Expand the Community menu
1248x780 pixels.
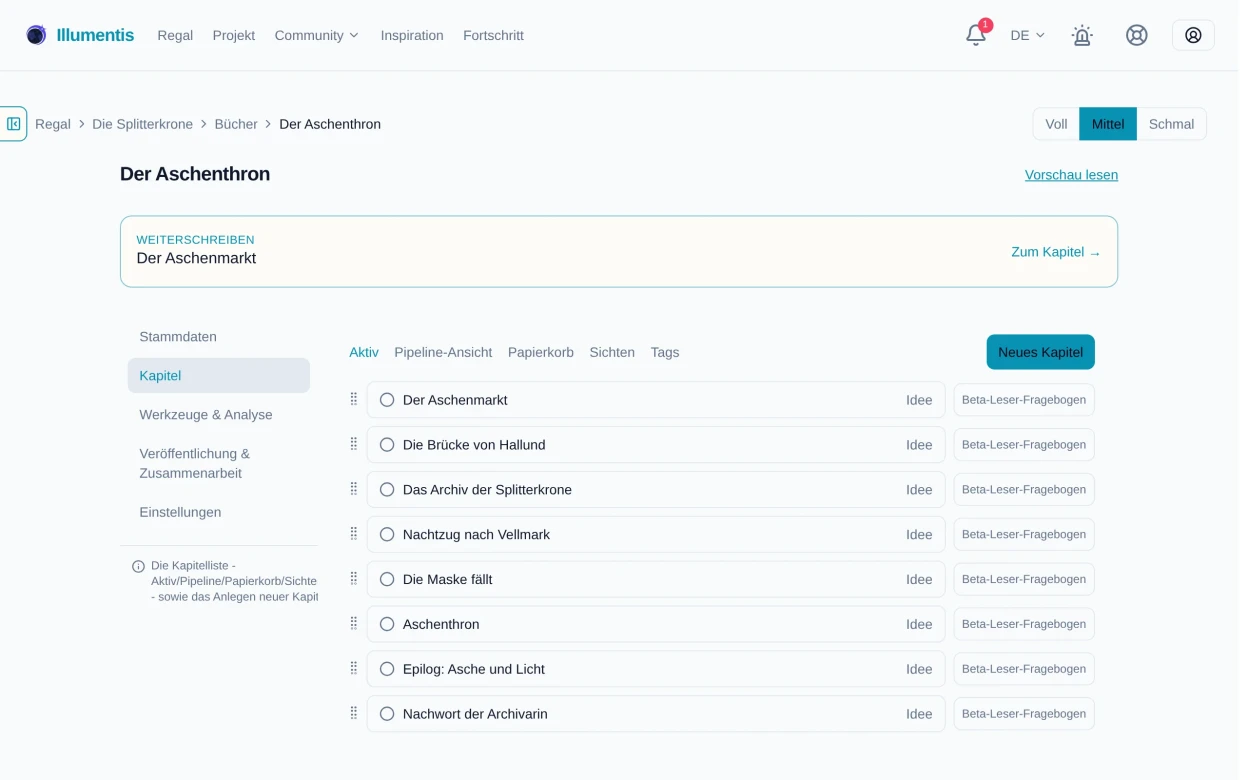[x=316, y=35]
